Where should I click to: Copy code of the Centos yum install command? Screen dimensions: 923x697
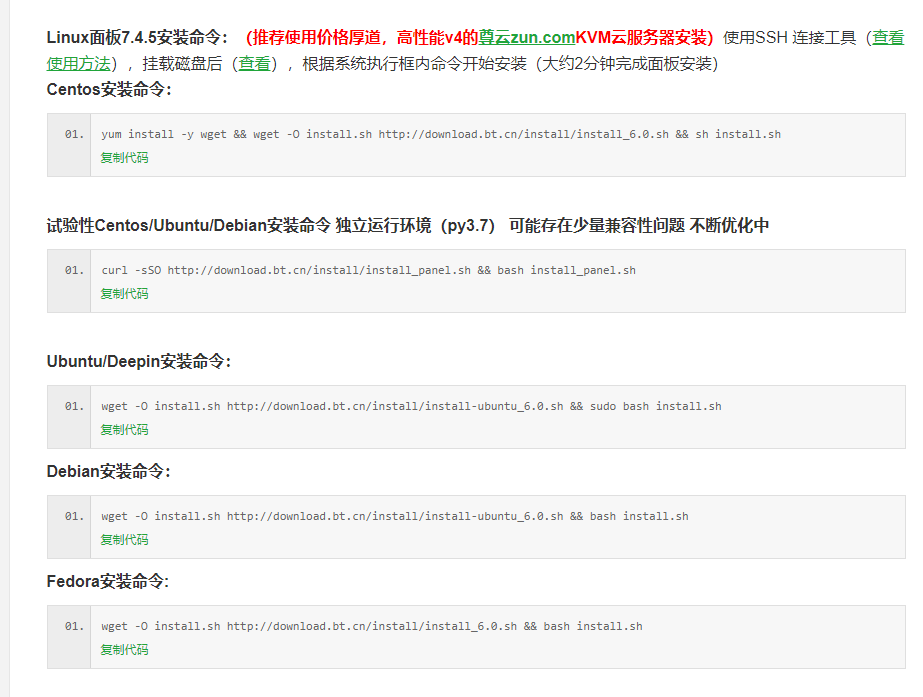click(124, 158)
